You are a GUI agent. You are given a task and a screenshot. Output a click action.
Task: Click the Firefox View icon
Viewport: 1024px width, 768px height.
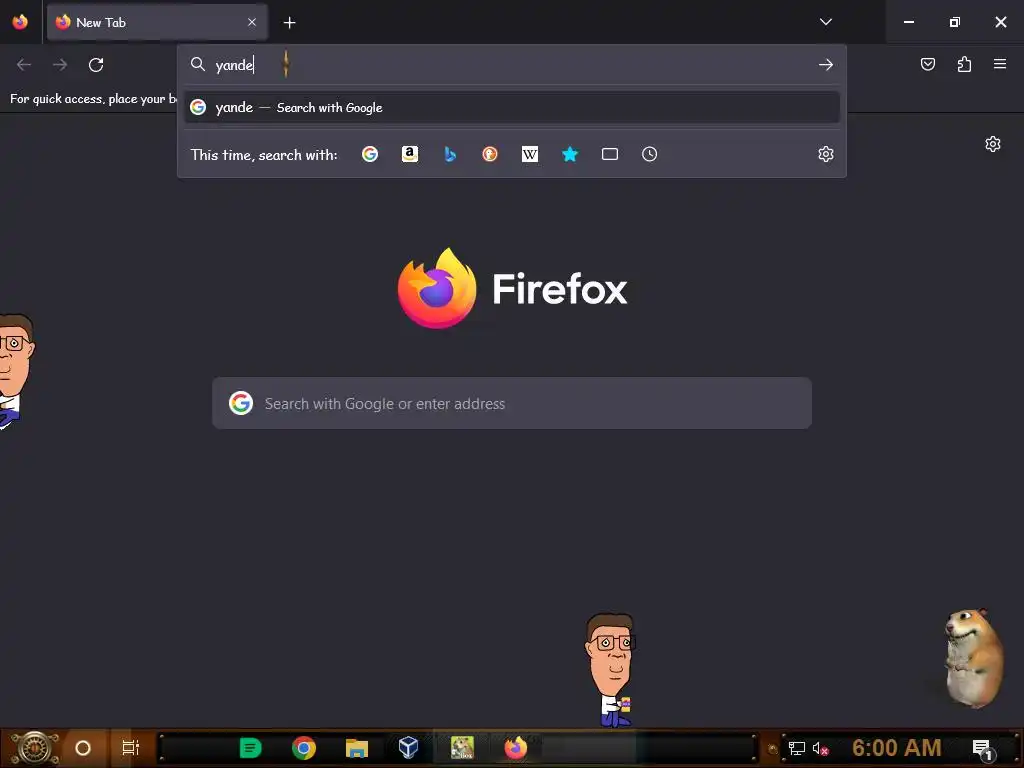pyautogui.click(x=20, y=22)
